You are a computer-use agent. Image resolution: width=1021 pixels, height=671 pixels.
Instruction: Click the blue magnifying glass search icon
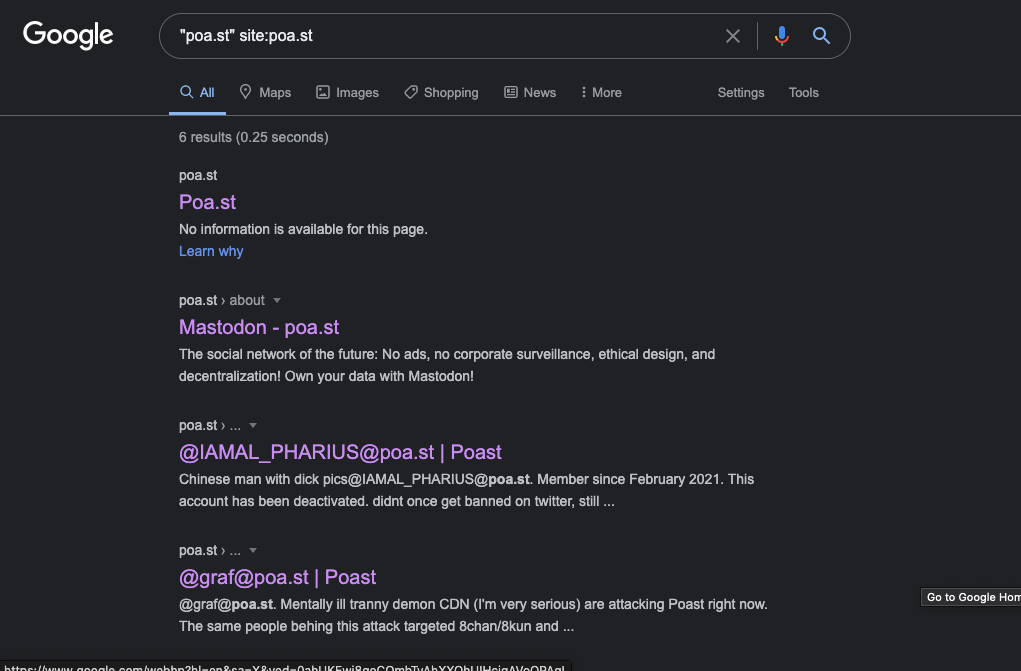[821, 36]
